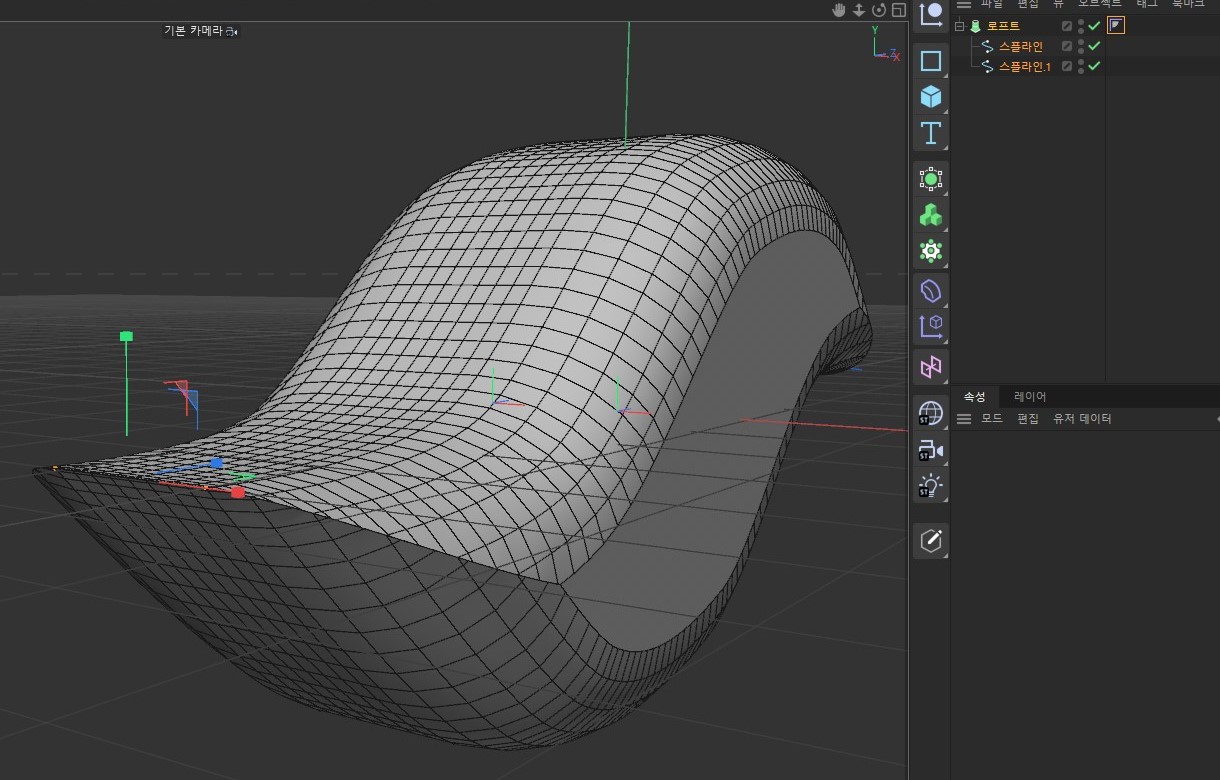The height and width of the screenshot is (780, 1220).
Task: Switch to the 레이어 tab
Action: [1030, 397]
